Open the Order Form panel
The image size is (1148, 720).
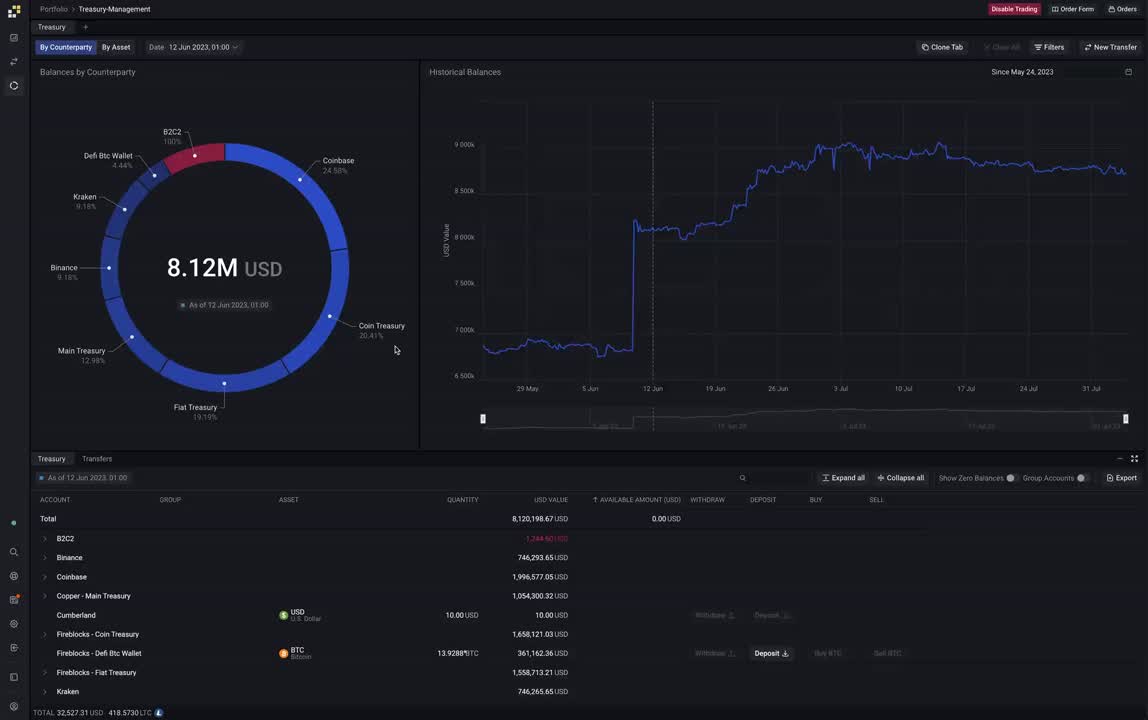(1073, 9)
